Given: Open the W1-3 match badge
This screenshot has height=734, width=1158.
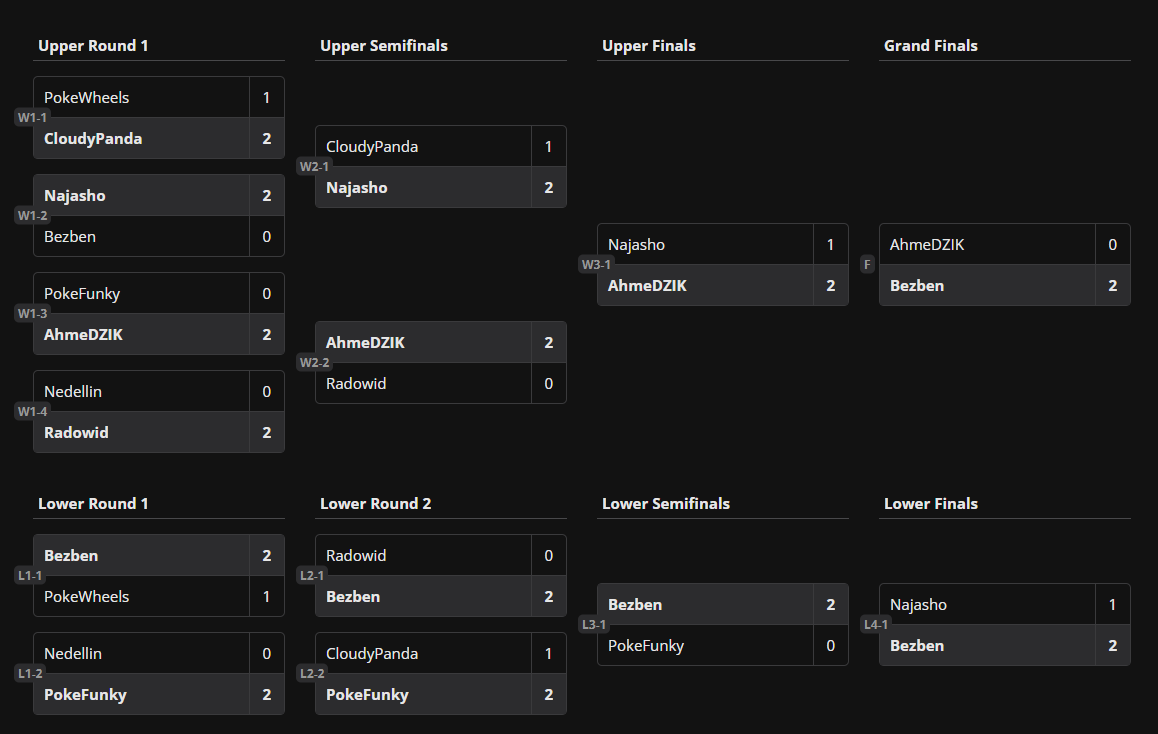Looking at the screenshot, I should (32, 314).
